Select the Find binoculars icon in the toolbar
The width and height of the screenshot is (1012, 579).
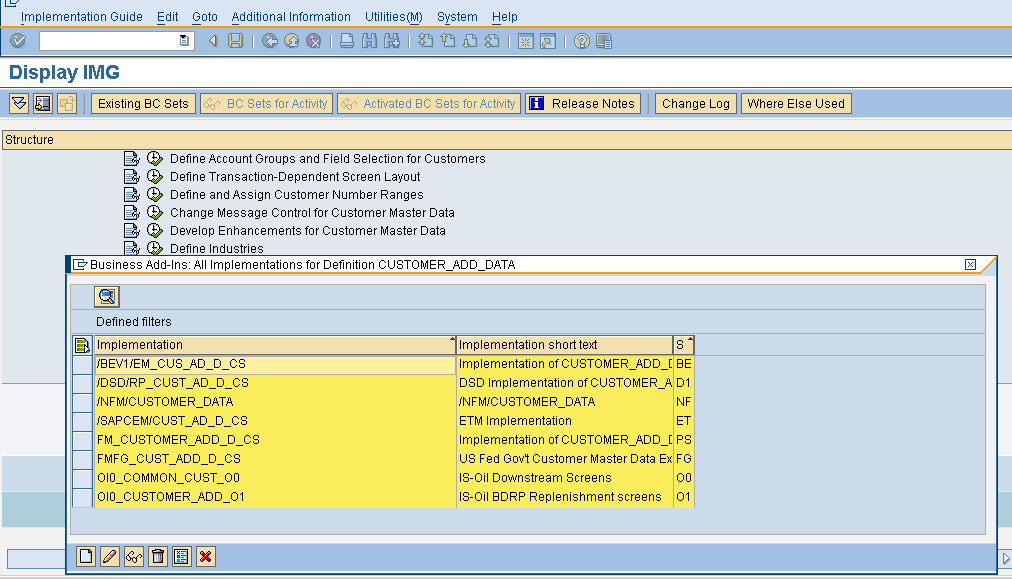click(x=368, y=41)
